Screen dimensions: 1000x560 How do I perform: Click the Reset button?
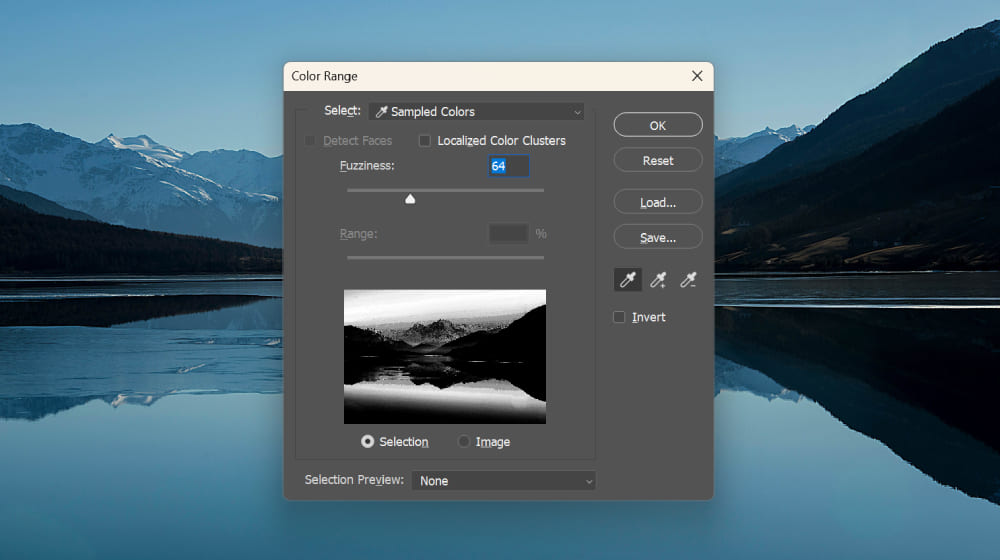657,160
